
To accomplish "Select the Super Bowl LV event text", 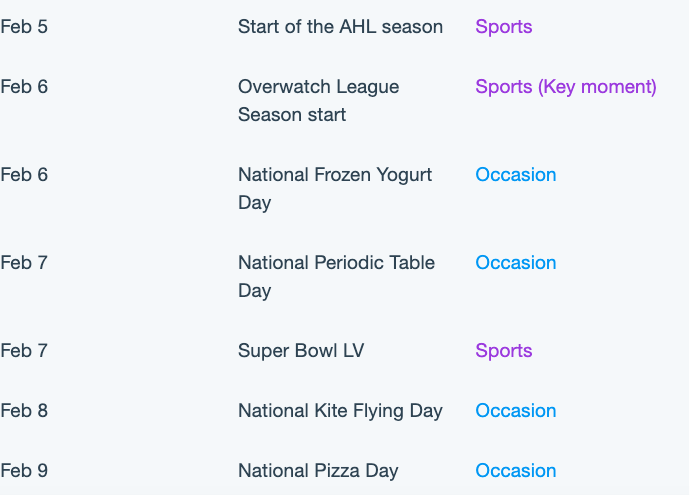I will coord(301,351).
